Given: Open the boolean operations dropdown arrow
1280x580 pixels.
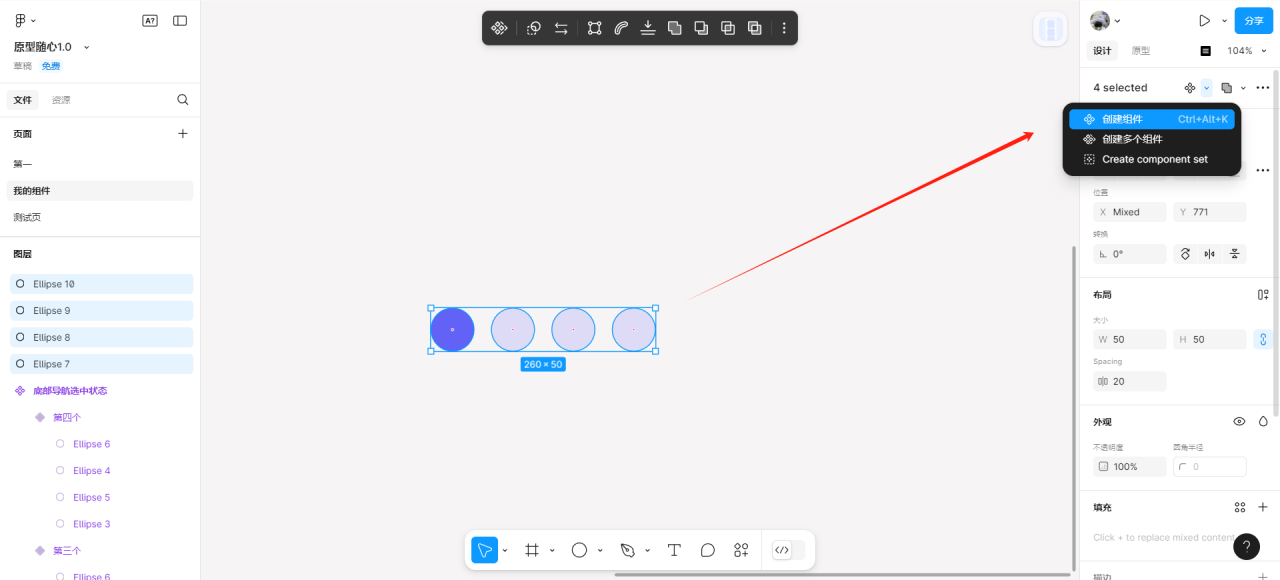Looking at the screenshot, I should coord(1243,88).
